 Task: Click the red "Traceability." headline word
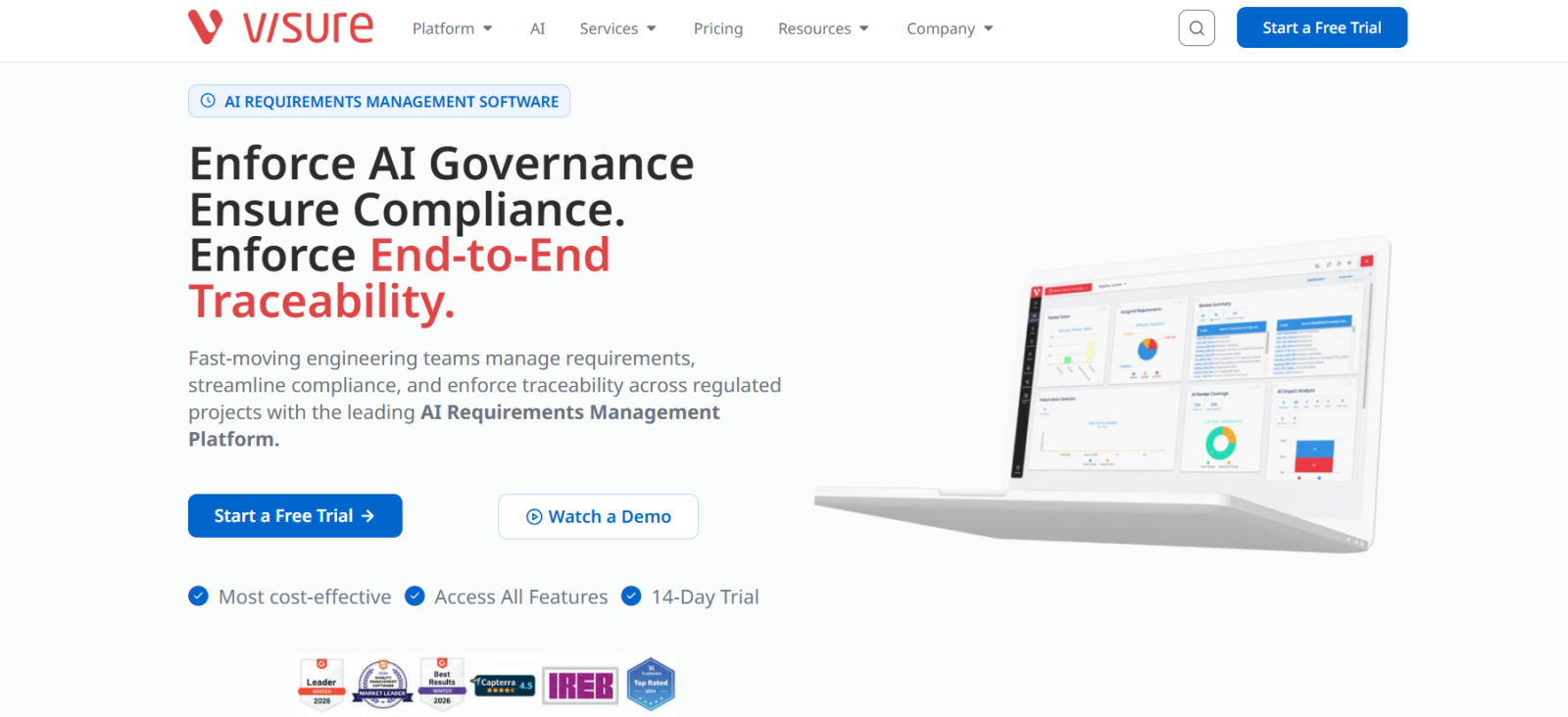321,301
